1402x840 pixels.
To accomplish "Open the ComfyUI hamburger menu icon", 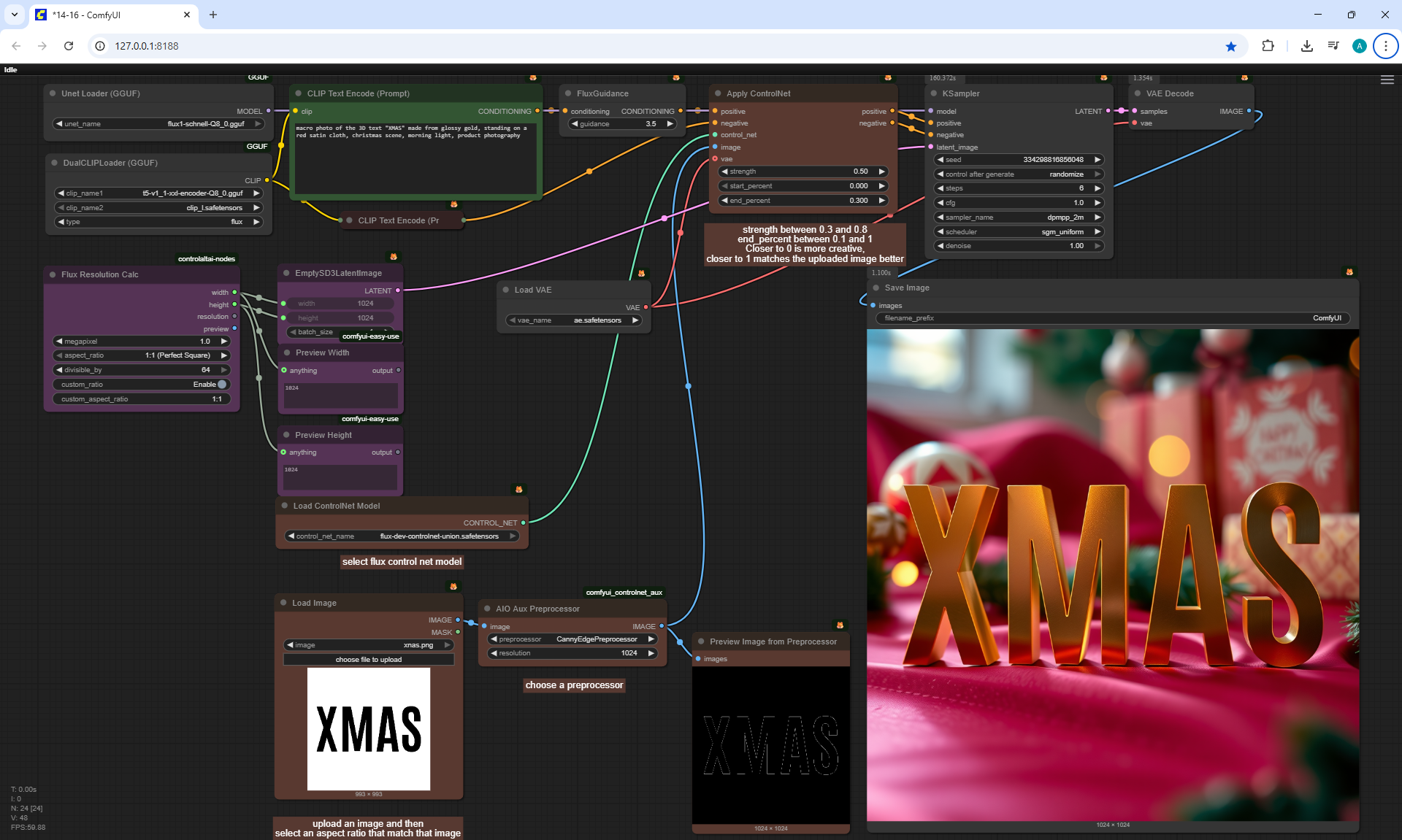I will (x=1387, y=80).
